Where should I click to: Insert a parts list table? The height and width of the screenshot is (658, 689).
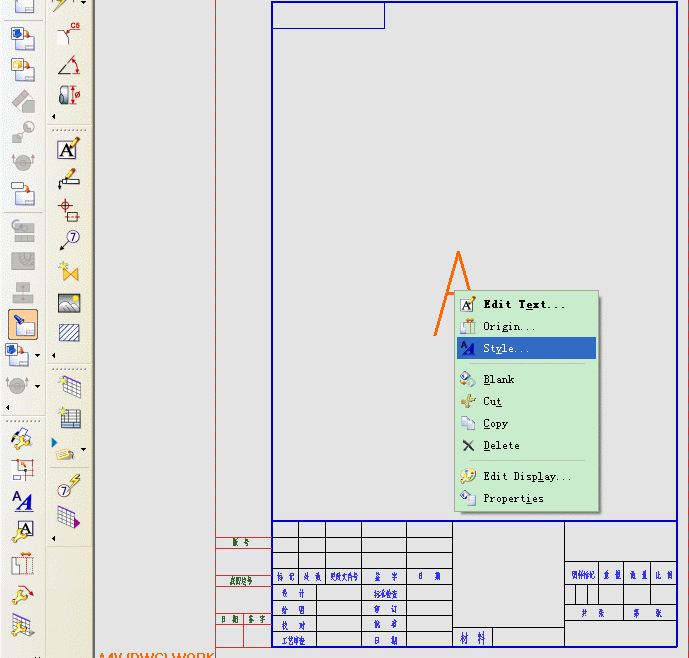69,418
